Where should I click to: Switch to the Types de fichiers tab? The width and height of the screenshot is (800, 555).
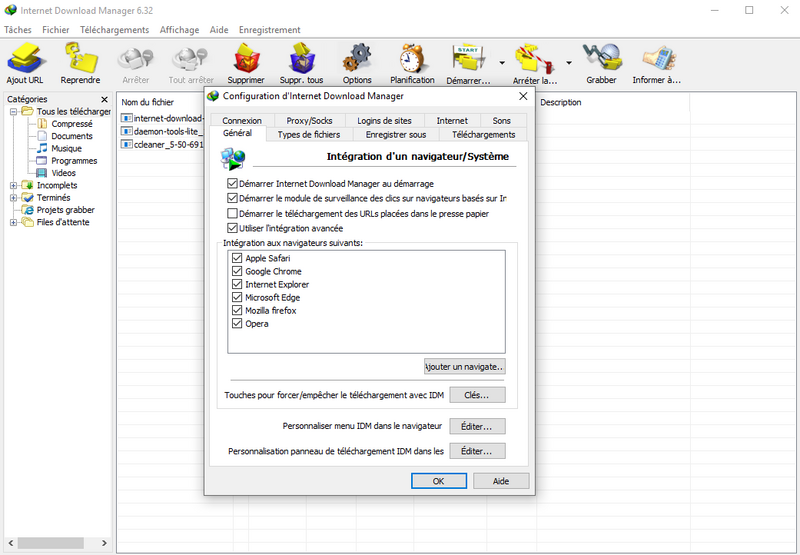click(x=309, y=135)
